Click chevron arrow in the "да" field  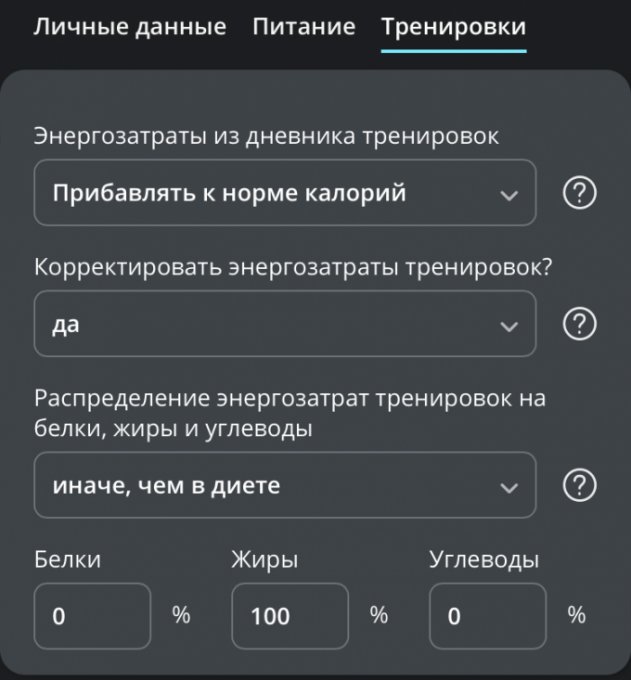point(509,326)
